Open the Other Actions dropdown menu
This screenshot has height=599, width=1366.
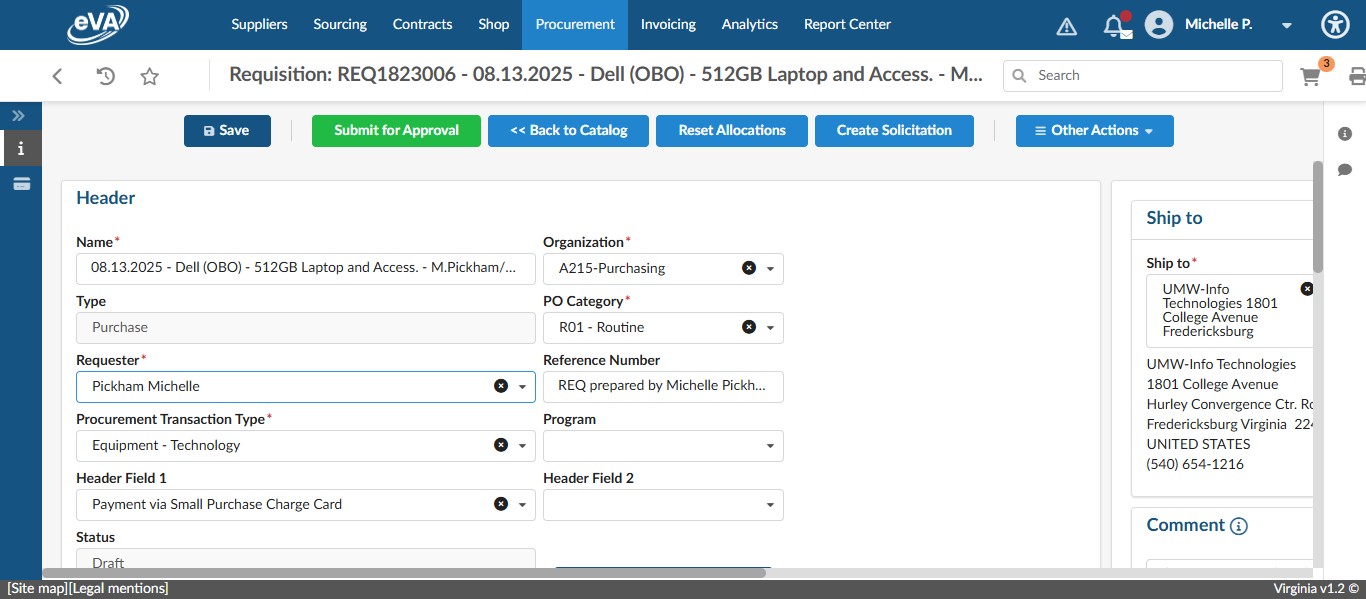tap(1094, 131)
